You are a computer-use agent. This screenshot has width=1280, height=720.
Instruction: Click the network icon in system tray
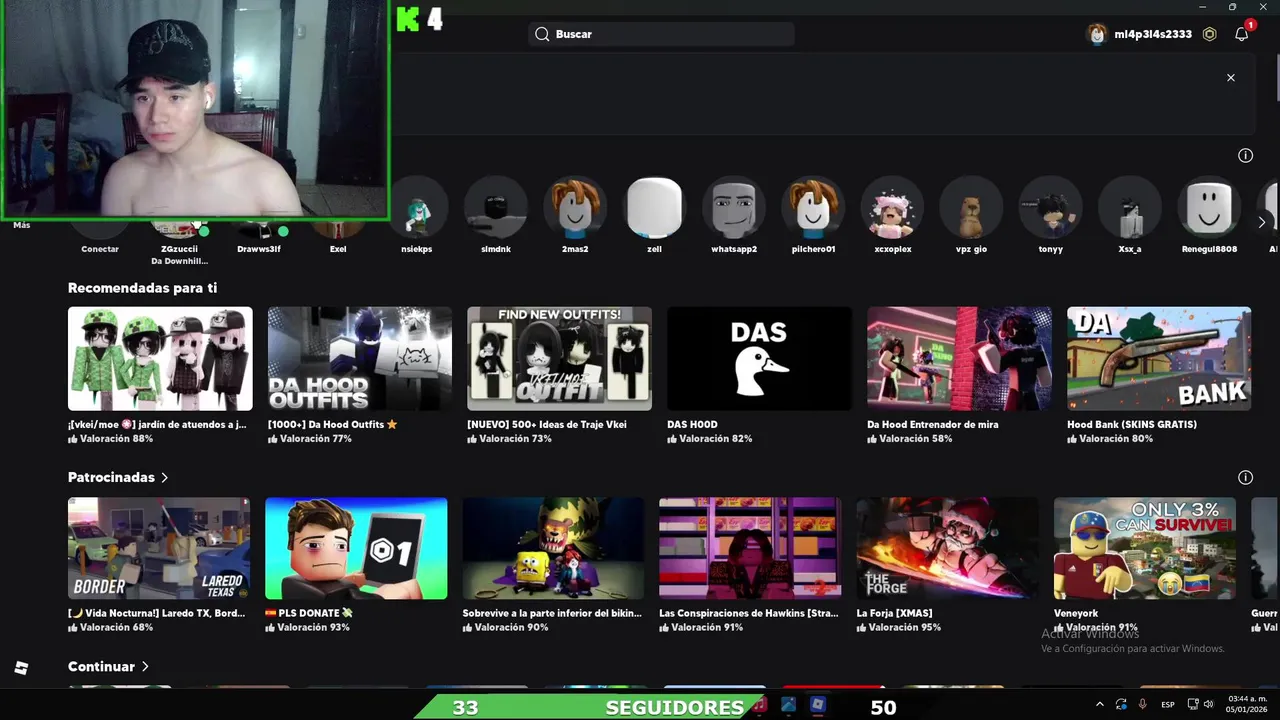(1192, 705)
